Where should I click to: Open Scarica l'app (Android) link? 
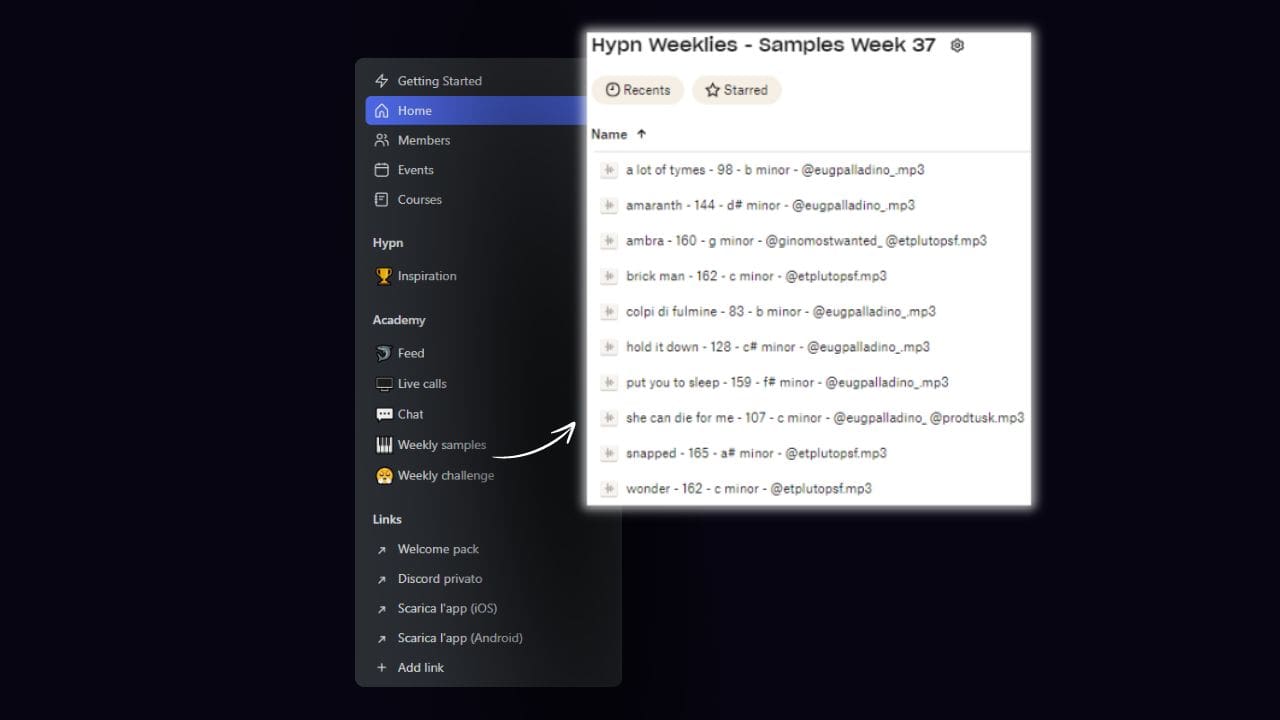(x=459, y=638)
